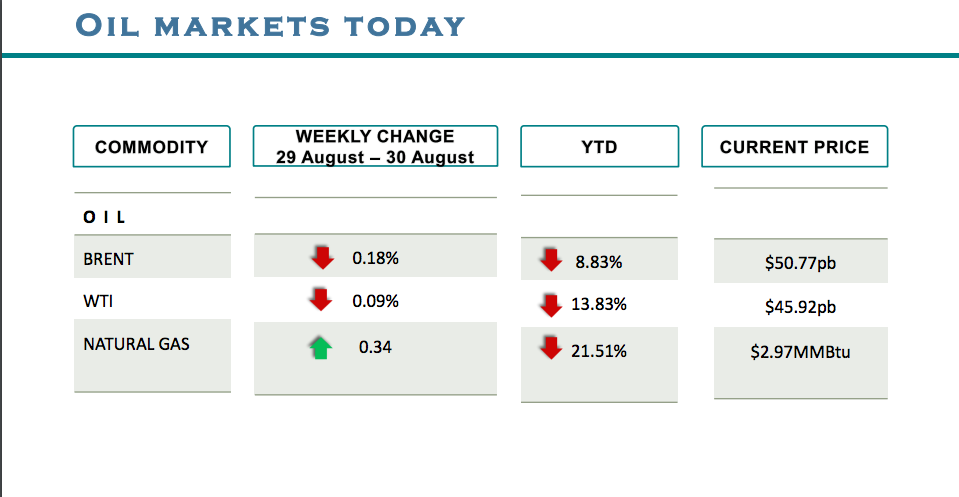The width and height of the screenshot is (959, 497).
Task: Click the CURRENT PRICE header box
Action: tap(794, 147)
